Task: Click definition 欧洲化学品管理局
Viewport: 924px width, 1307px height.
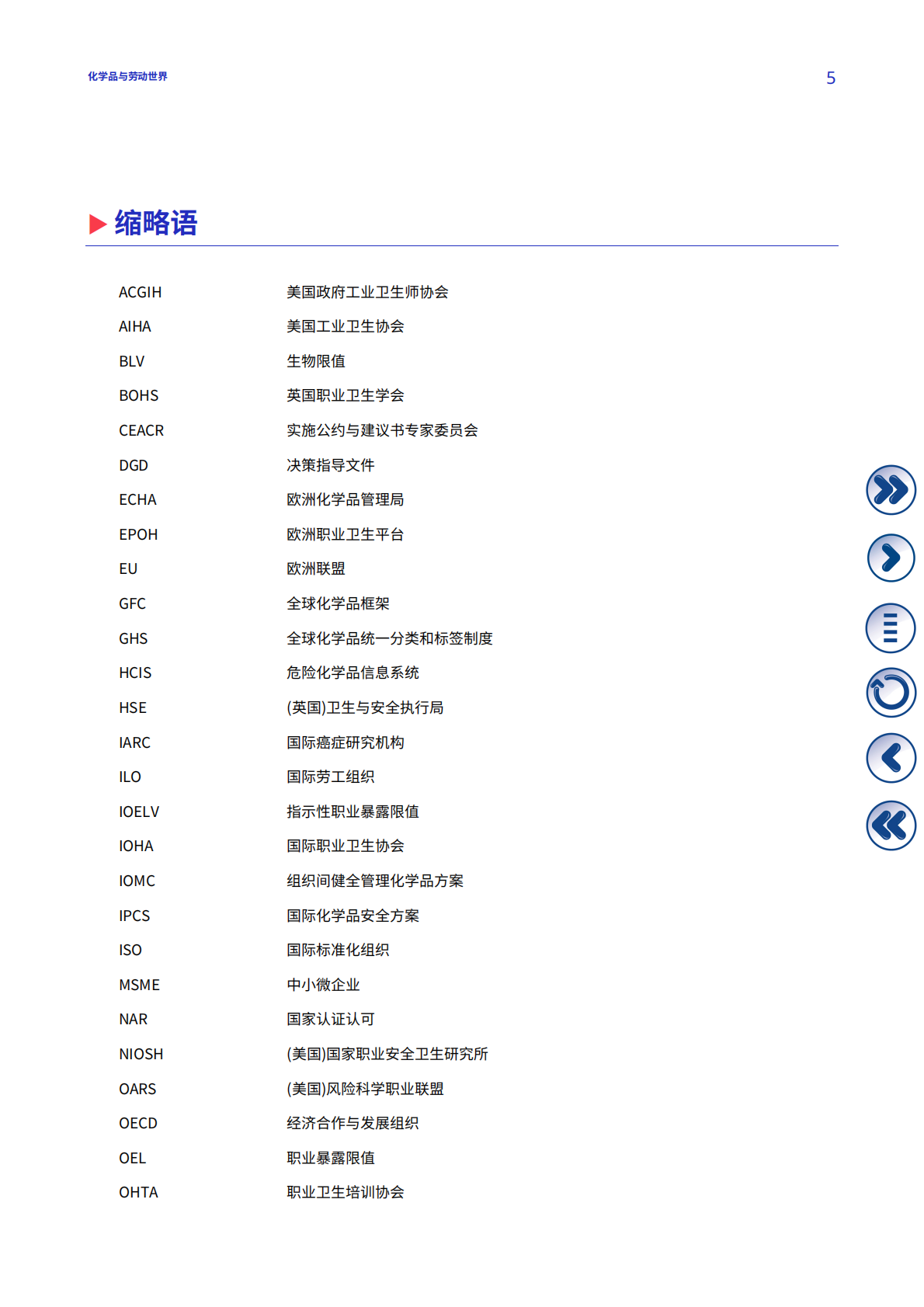Action: [x=346, y=499]
